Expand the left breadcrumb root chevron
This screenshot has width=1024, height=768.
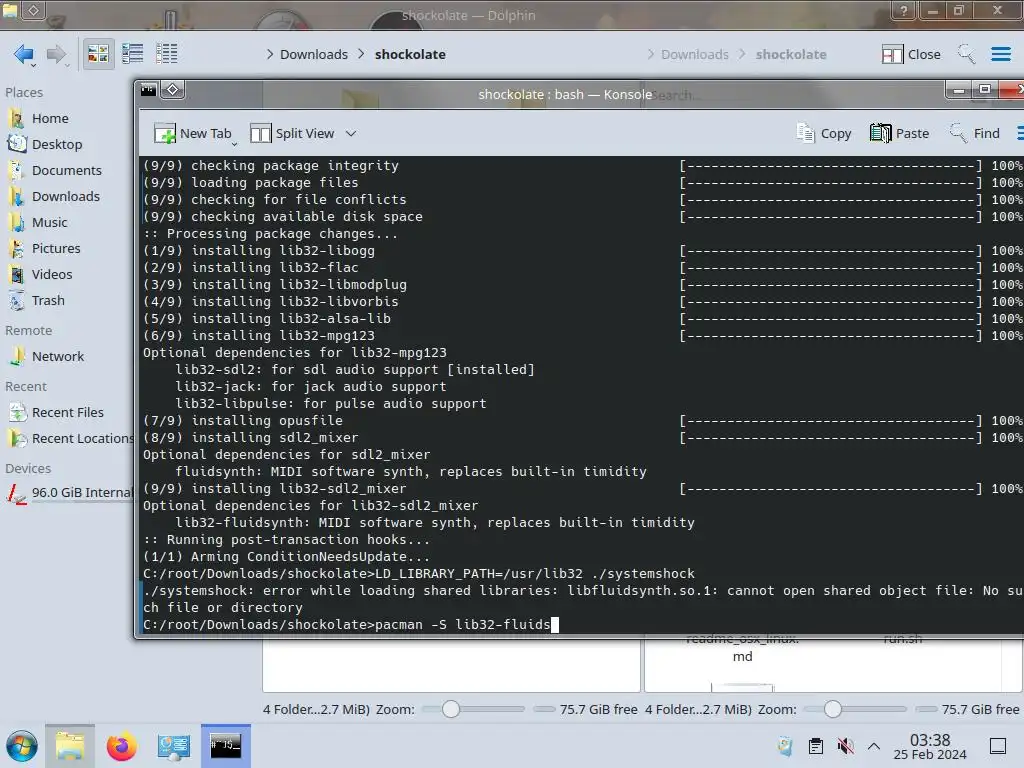pyautogui.click(x=270, y=54)
